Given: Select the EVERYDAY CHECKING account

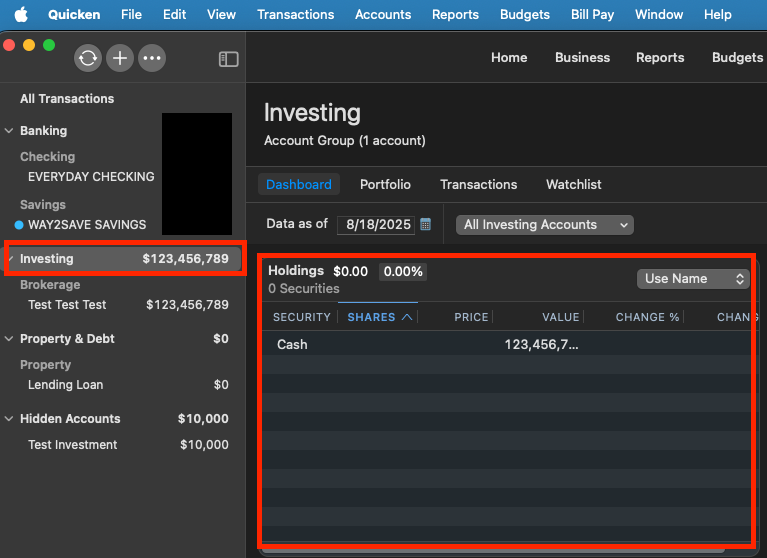Looking at the screenshot, I should coord(91,177).
